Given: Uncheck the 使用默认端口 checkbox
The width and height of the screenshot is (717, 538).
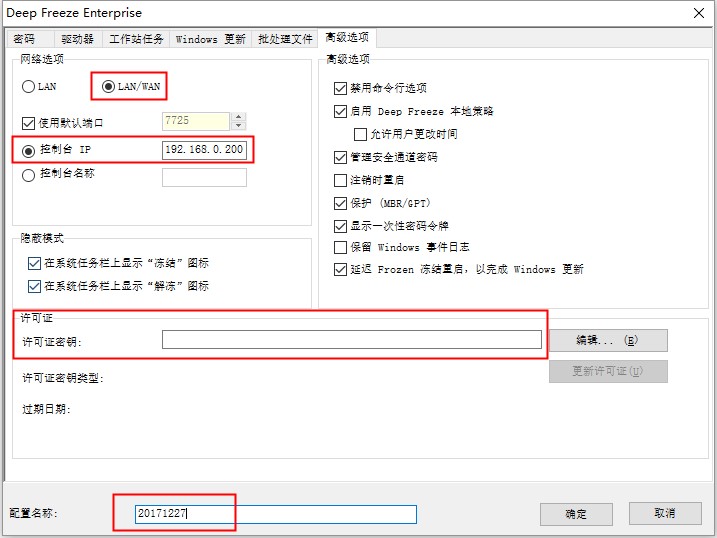Looking at the screenshot, I should (x=29, y=123).
